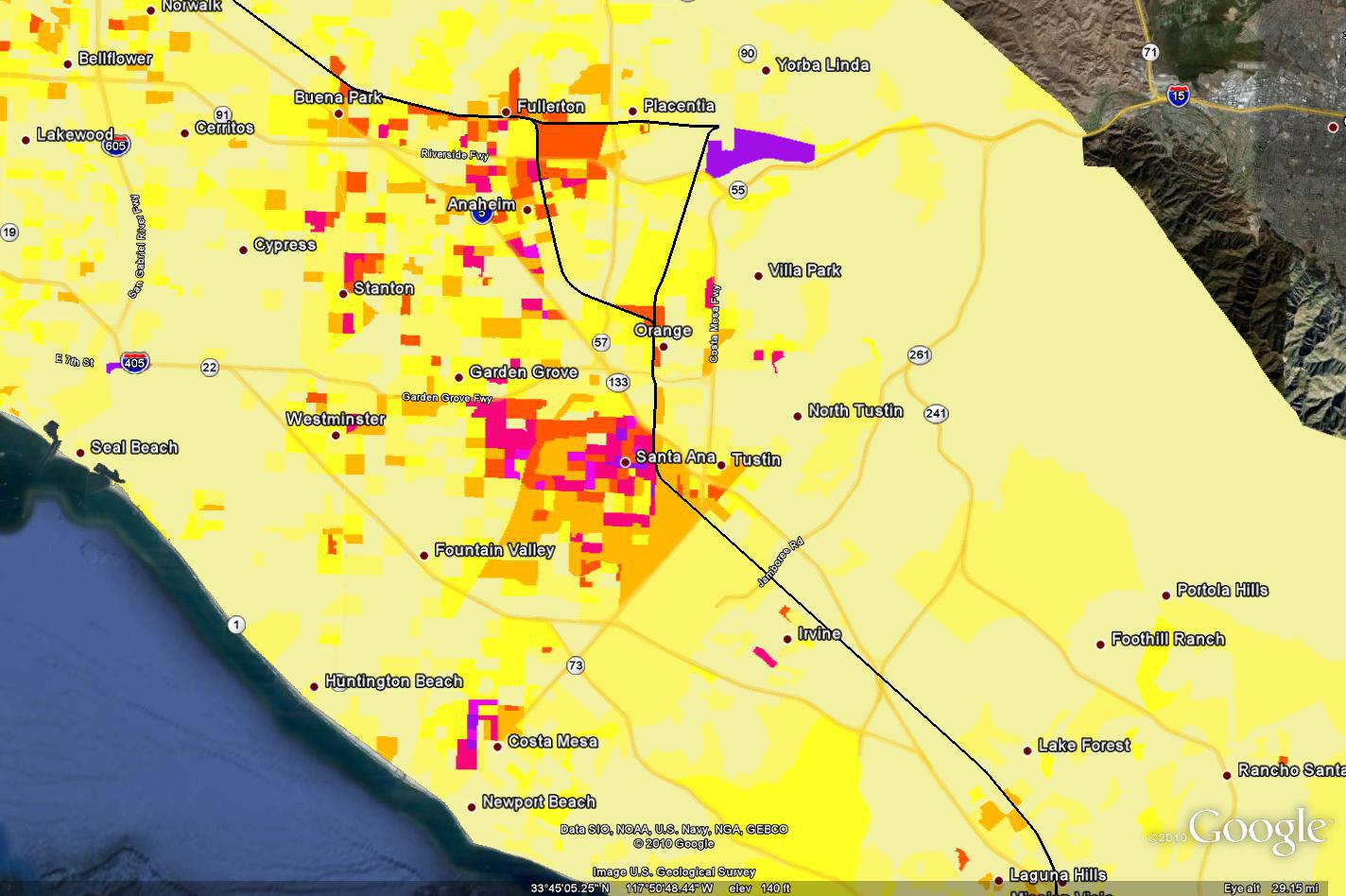1346x896 pixels.
Task: Select the Route 73 highway shield
Action: tap(576, 665)
